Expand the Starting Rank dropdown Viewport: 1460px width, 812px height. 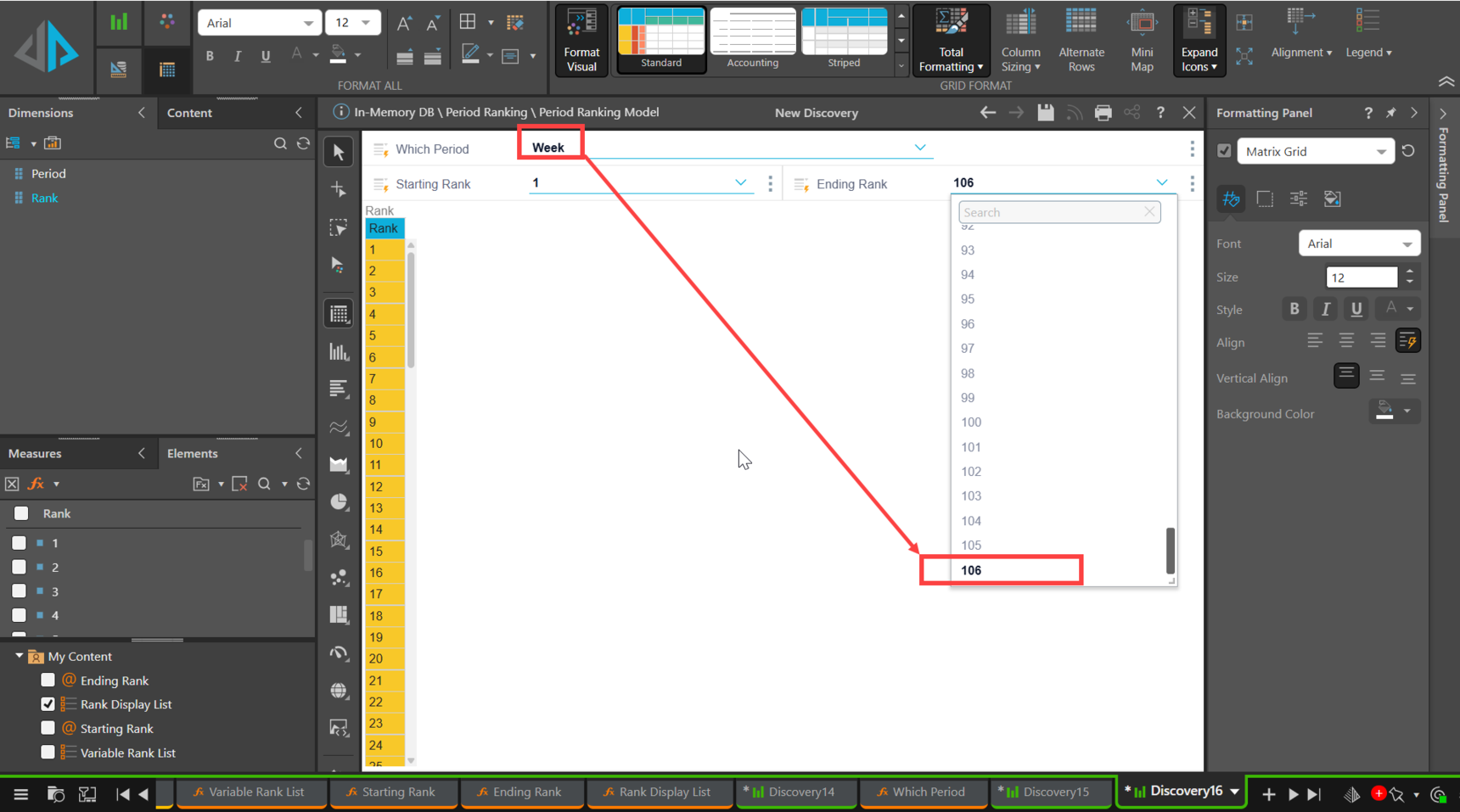tap(740, 182)
